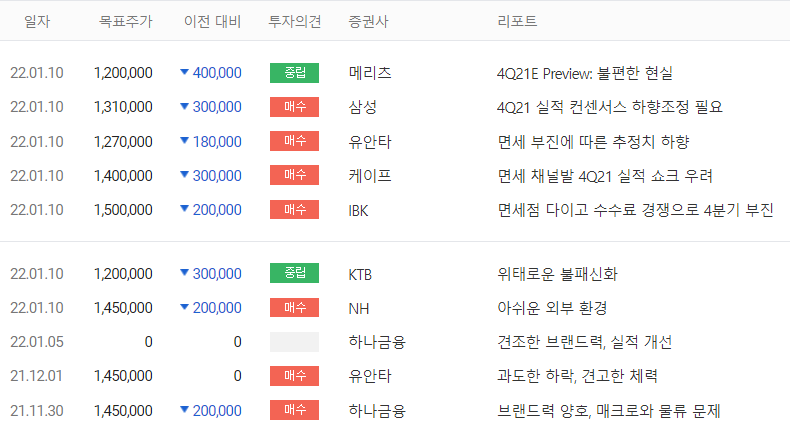Click change value 300,000 in 삼성 row
Screen dimensions: 790x428
pyautogui.click(x=217, y=107)
